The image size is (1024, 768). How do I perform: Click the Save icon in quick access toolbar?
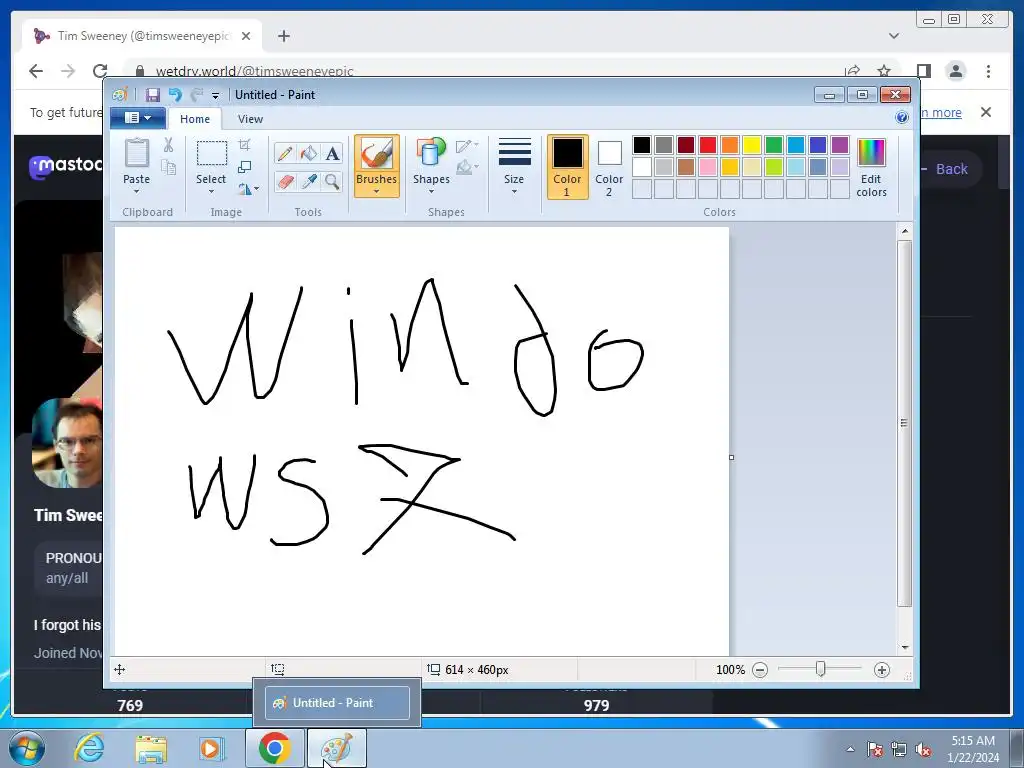(152, 95)
